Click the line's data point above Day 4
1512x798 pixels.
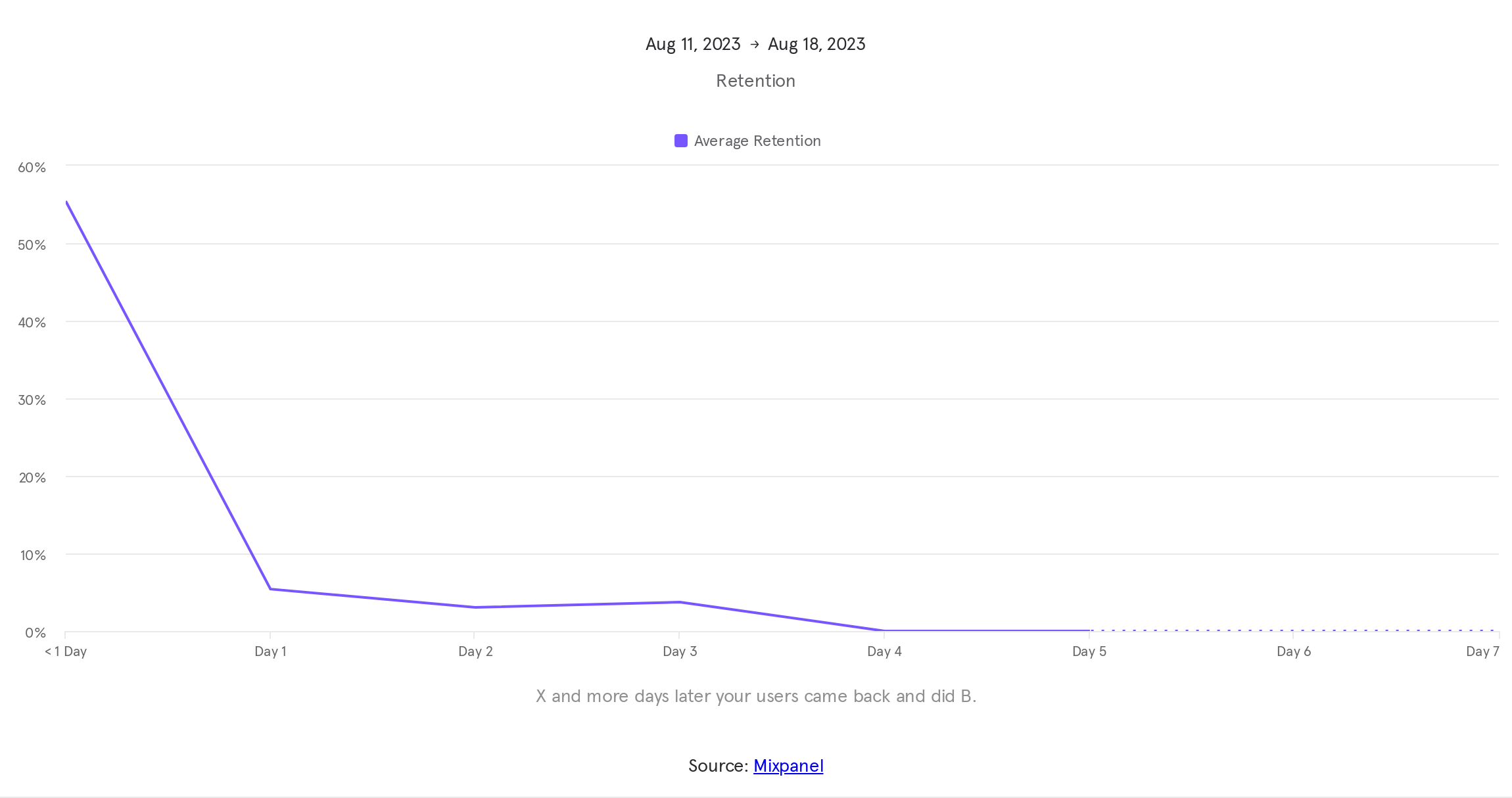coord(884,630)
